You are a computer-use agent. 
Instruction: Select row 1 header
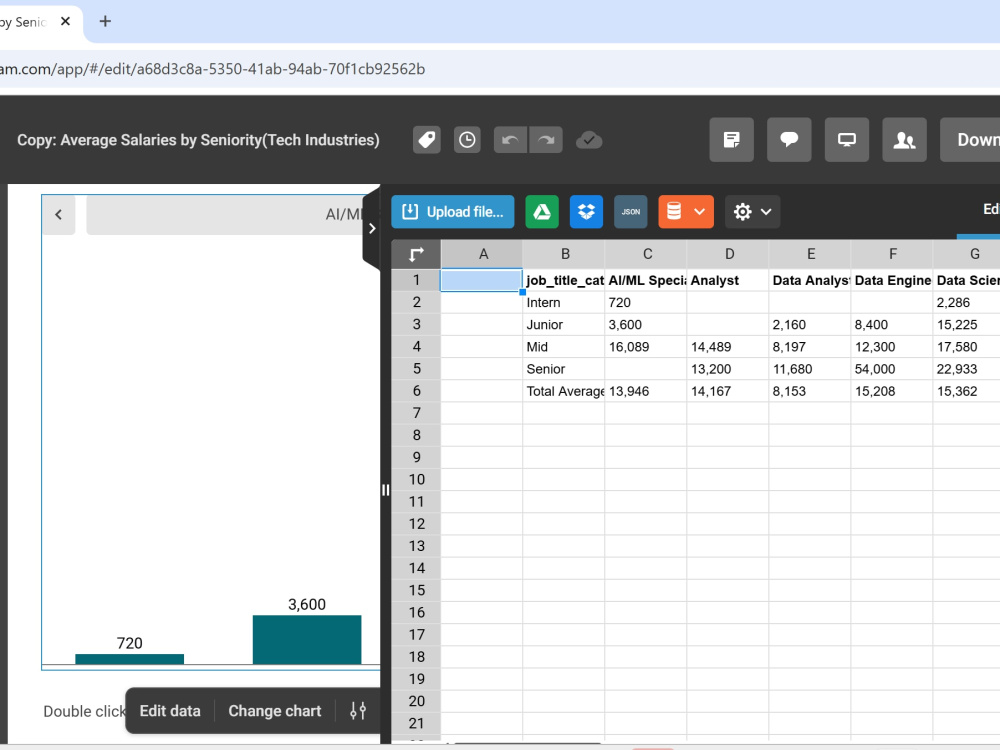416,280
